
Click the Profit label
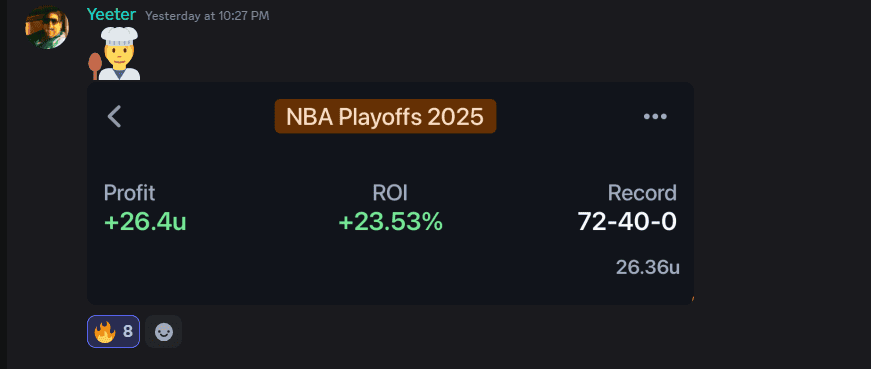tap(129, 193)
